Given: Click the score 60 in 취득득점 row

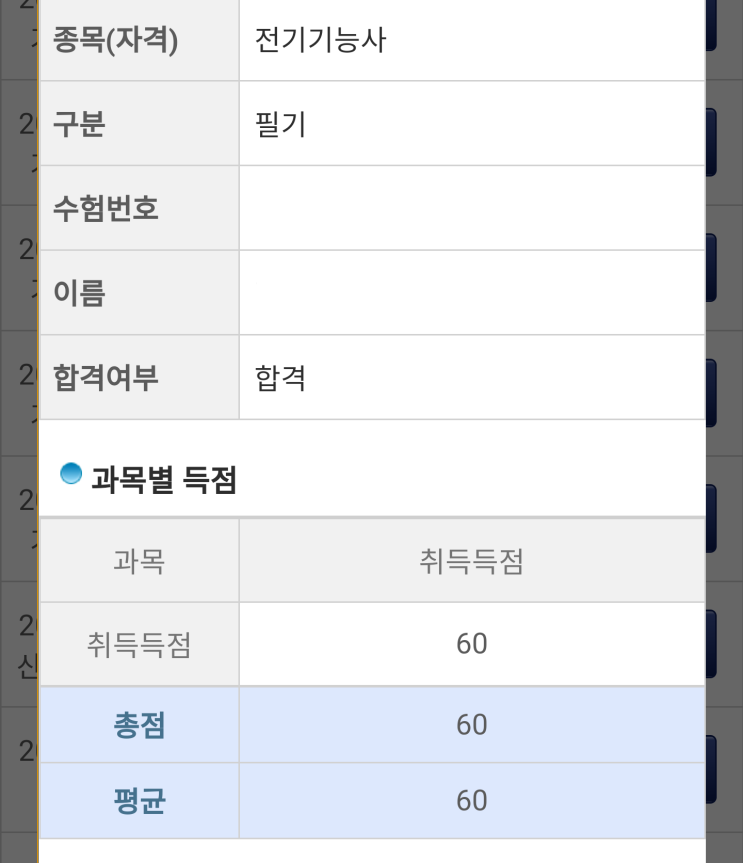Looking at the screenshot, I should pos(471,644).
